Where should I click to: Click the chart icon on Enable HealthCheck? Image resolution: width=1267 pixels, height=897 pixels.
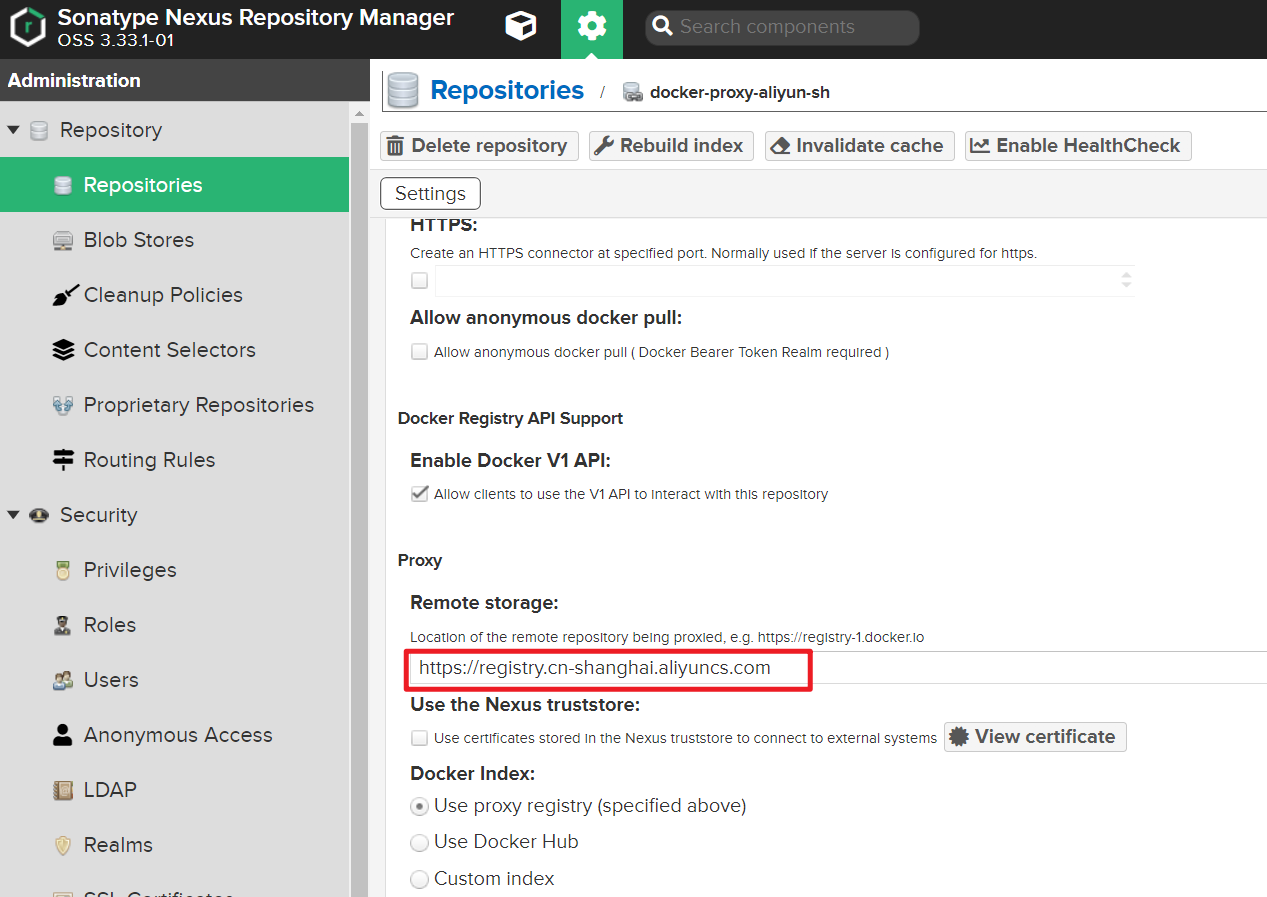[980, 146]
